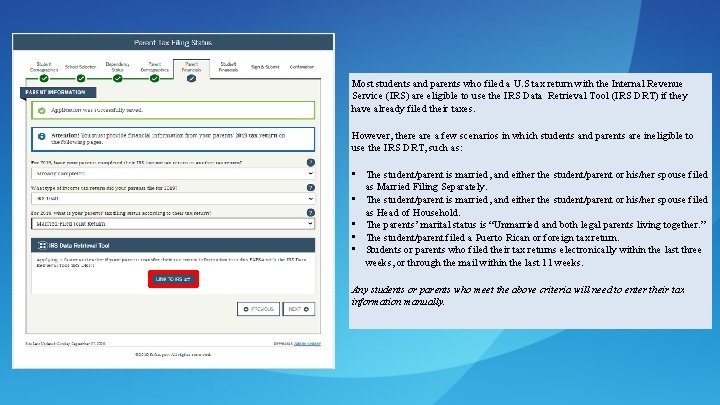720x405 pixels.
Task: Open the Dependency Status step tab
Action: [x=118, y=67]
